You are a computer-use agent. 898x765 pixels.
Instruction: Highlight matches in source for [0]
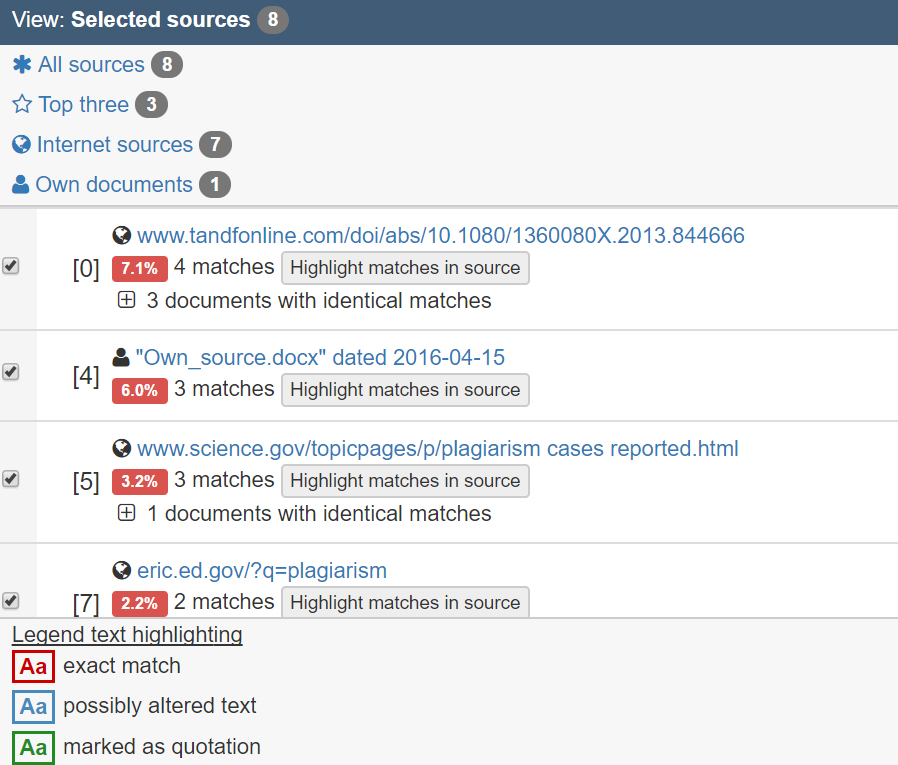point(405,268)
